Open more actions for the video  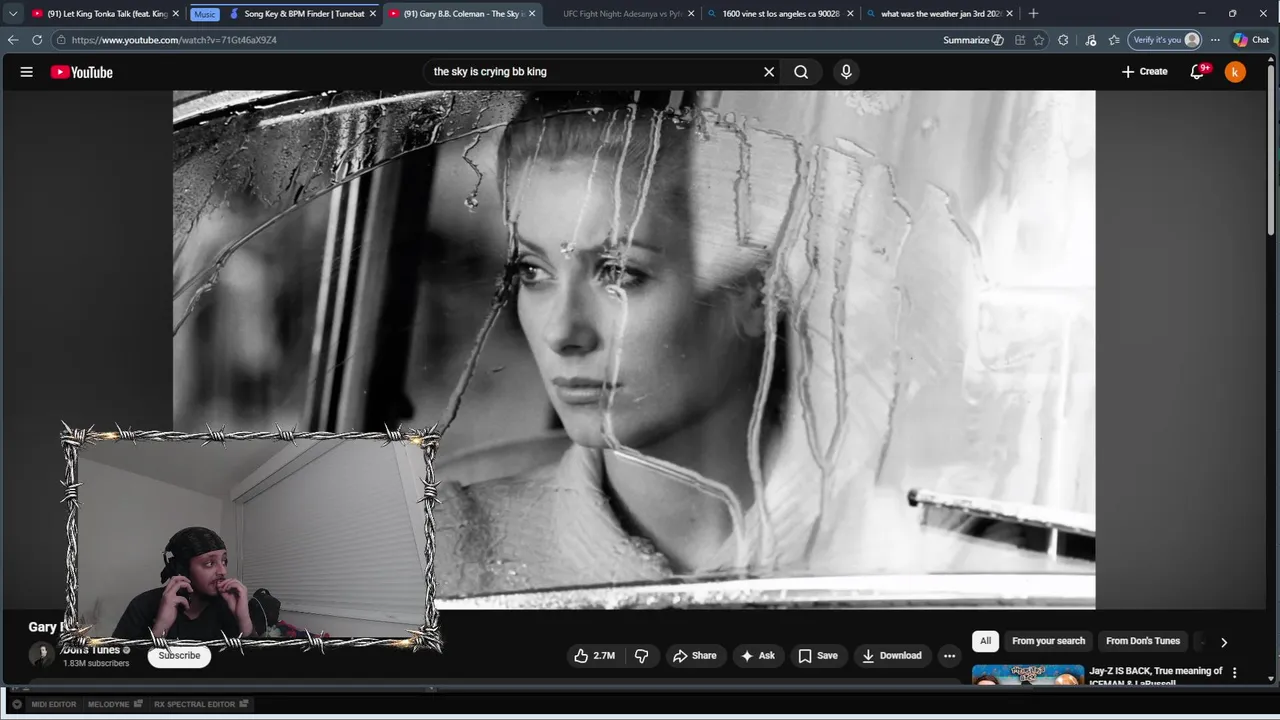point(949,656)
